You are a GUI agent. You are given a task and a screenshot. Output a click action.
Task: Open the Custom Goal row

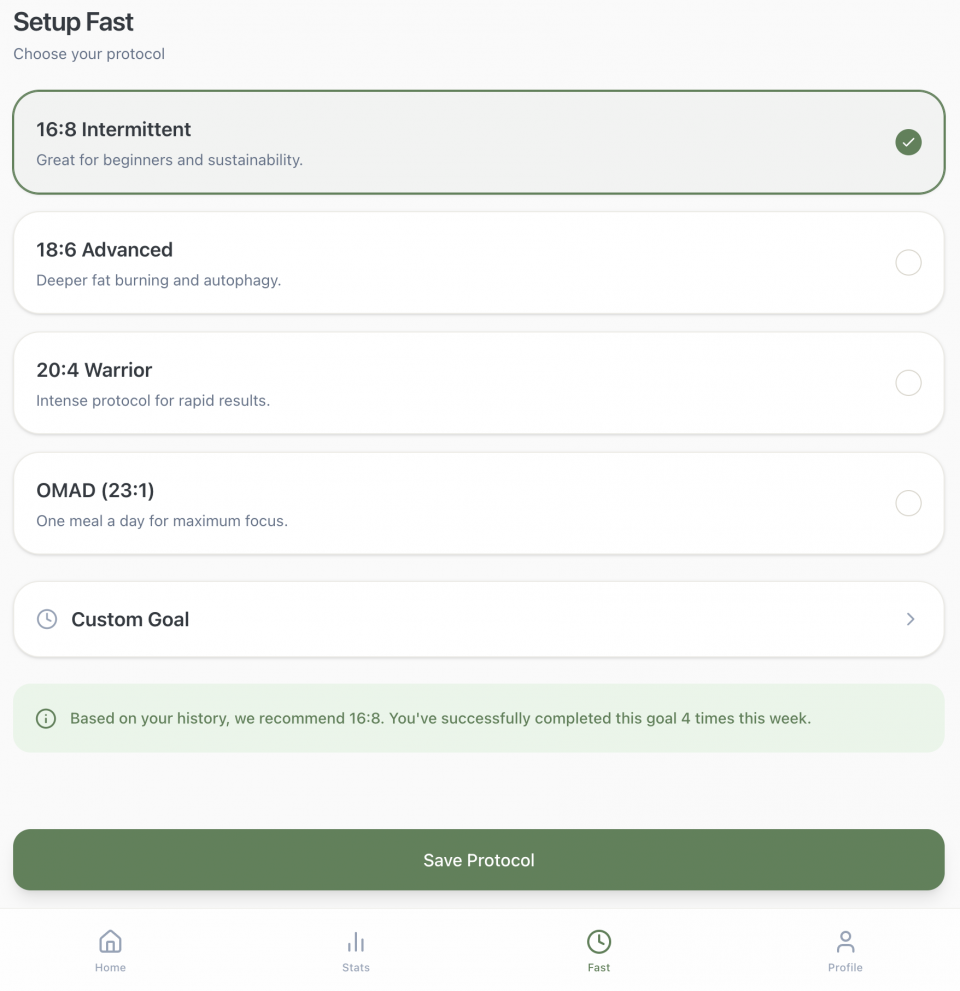(x=478, y=619)
